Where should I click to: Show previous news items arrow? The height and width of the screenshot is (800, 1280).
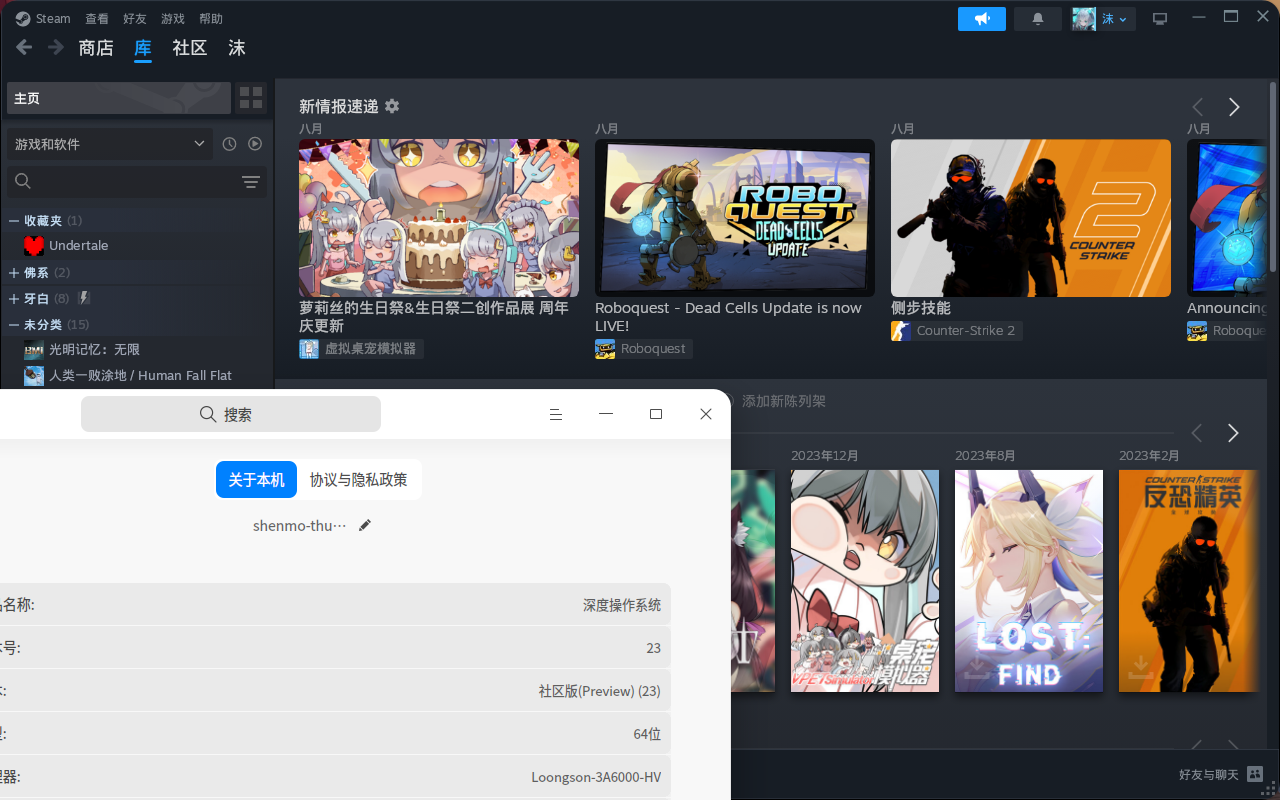(1197, 107)
